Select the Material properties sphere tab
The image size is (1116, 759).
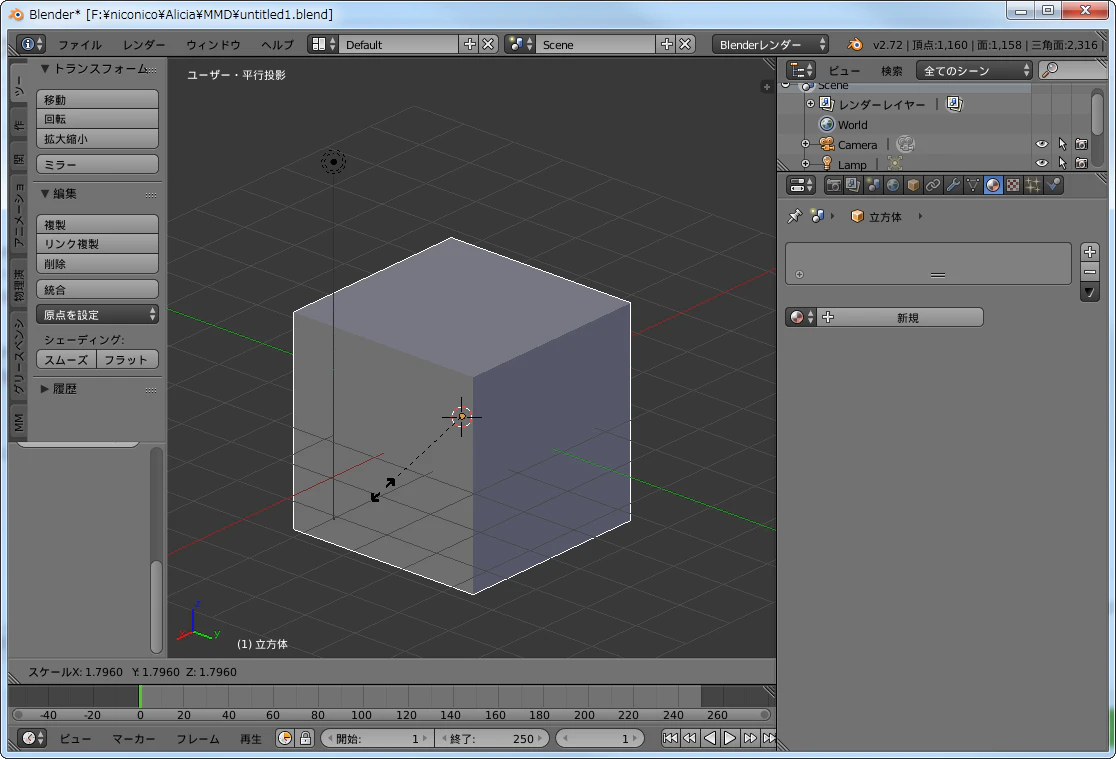pos(992,185)
